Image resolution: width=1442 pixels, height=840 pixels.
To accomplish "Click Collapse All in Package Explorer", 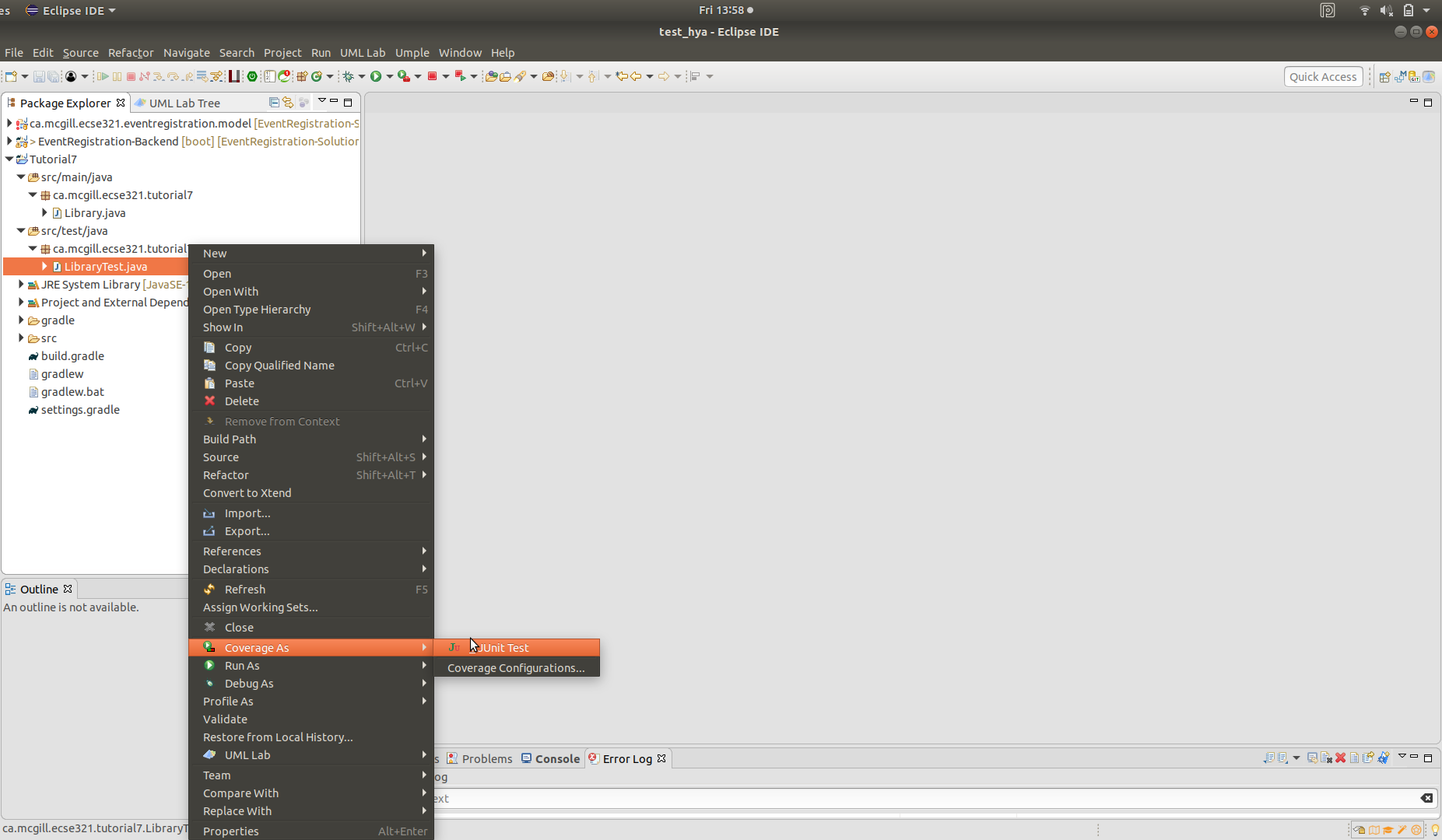I will click(x=274, y=103).
